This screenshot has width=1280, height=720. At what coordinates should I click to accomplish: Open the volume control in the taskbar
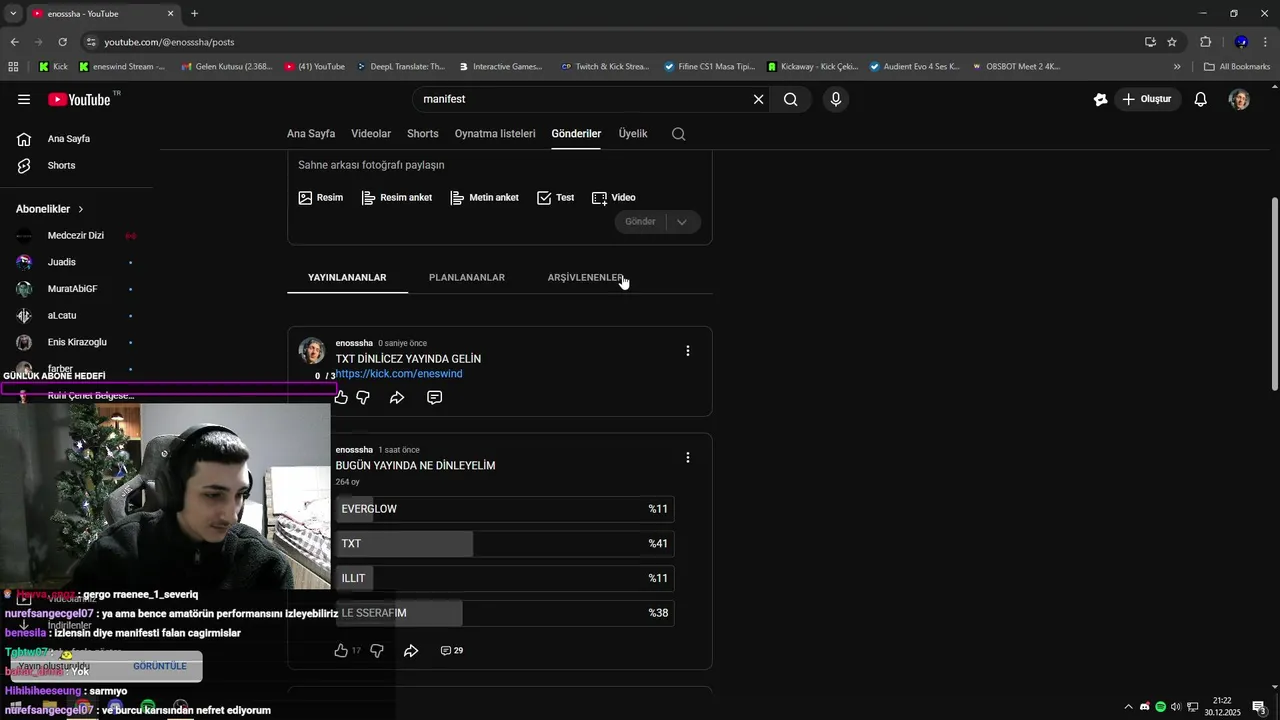(1176, 707)
